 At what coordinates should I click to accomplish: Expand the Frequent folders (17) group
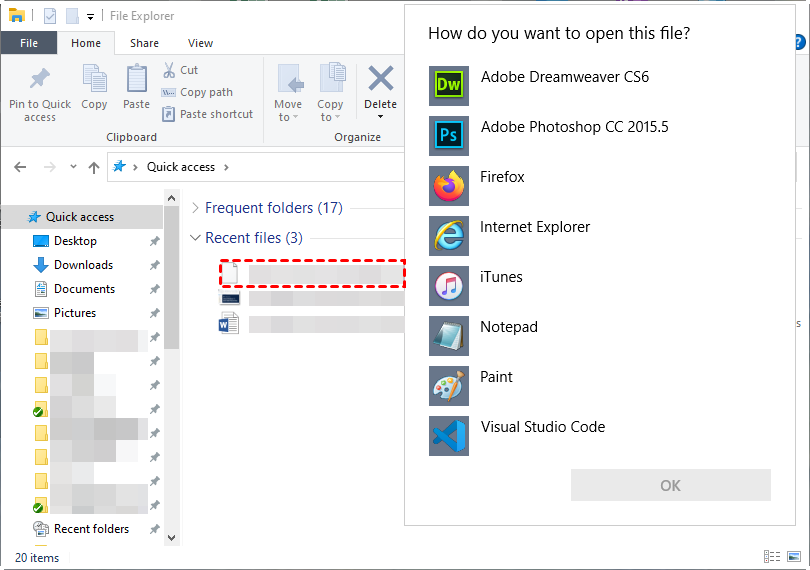(195, 208)
